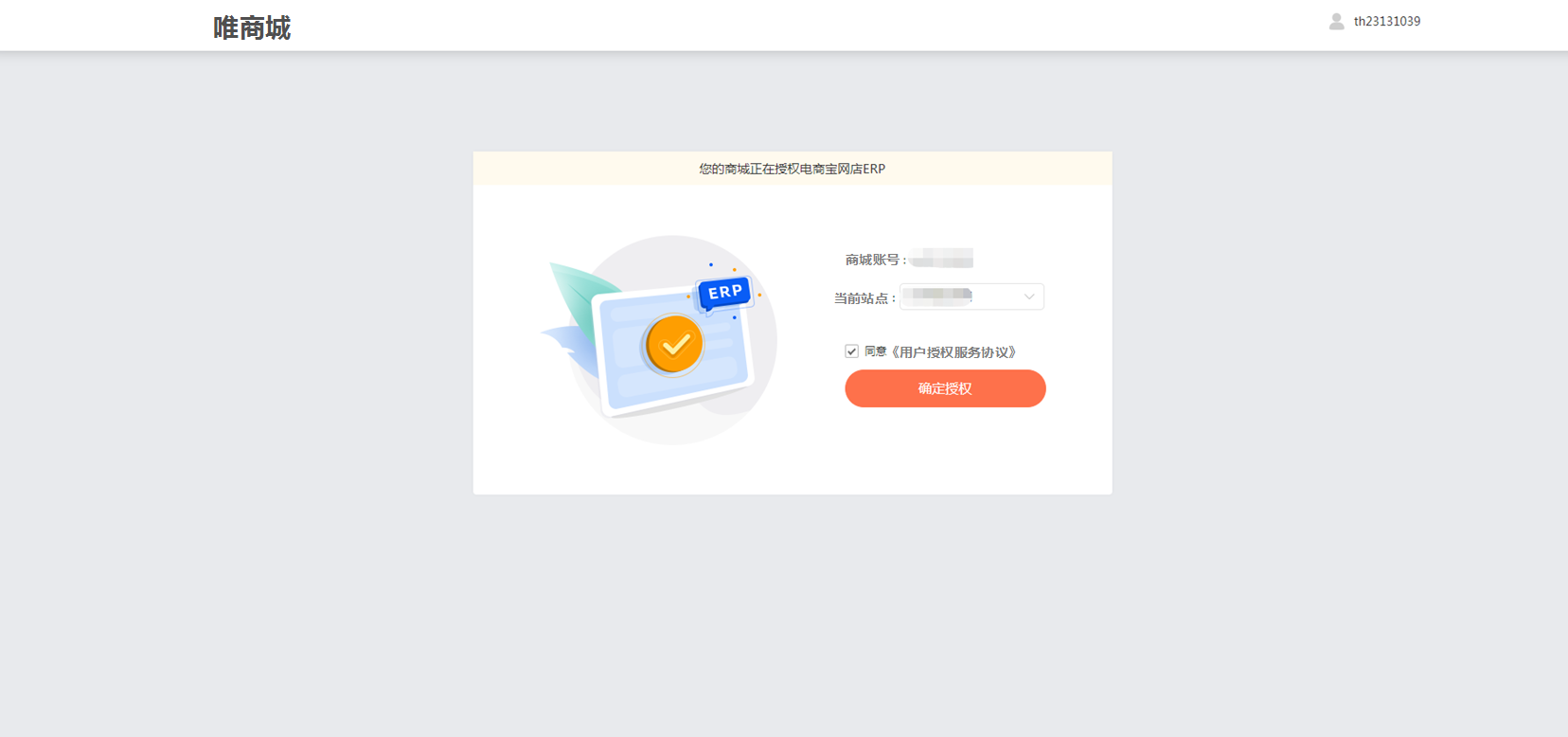Open the 《用户授权服务协议》 link
This screenshot has width=1568, height=737.
point(953,352)
